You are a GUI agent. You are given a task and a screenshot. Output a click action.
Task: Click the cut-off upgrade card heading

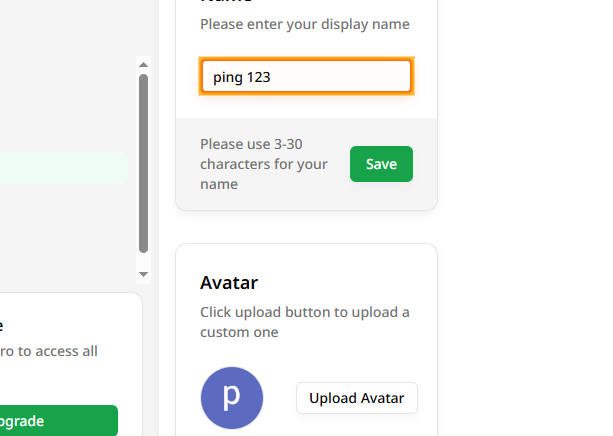coord(3,325)
